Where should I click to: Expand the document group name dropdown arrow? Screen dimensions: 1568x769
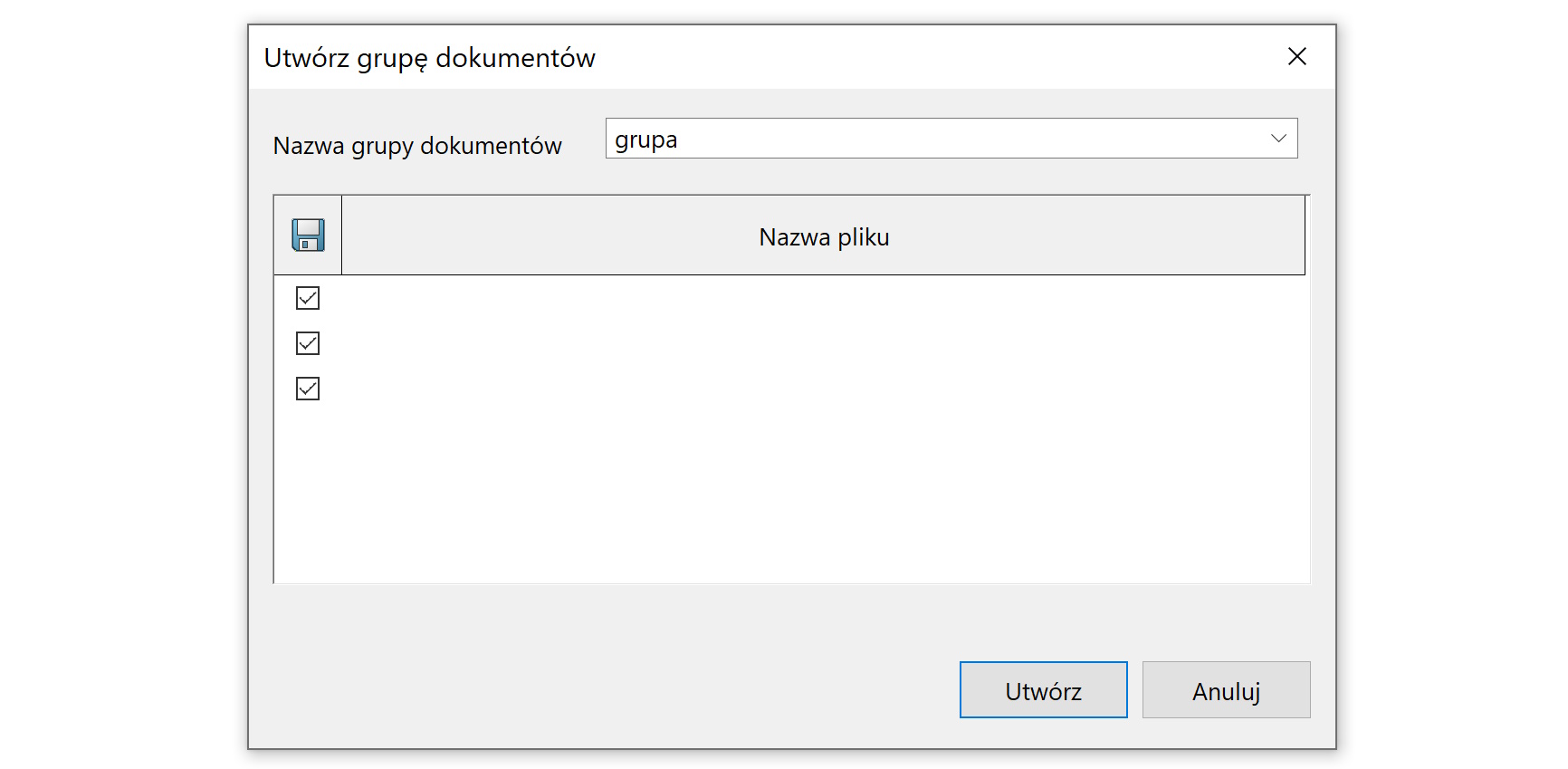1278,139
